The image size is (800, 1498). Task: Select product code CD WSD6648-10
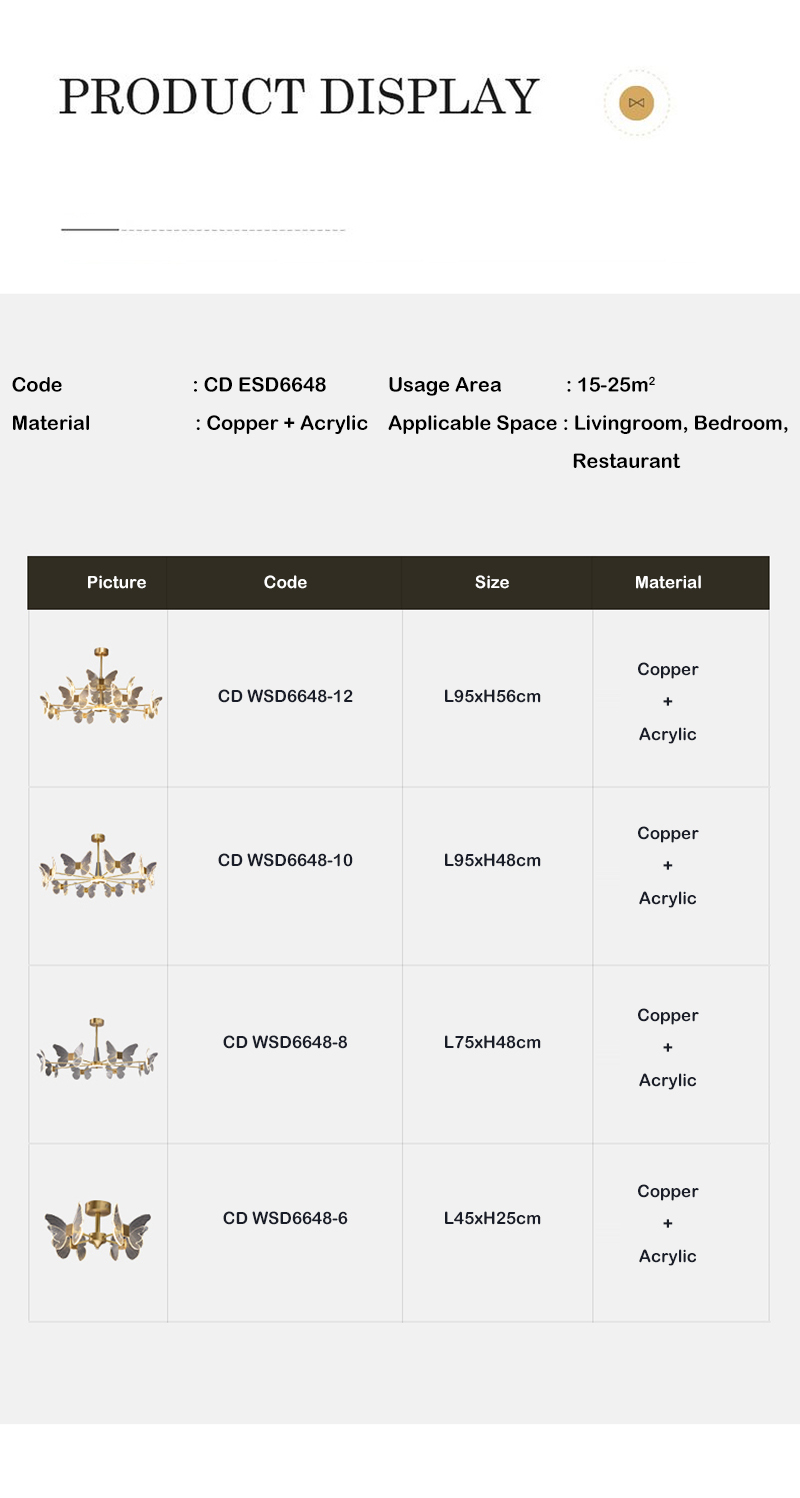[285, 860]
